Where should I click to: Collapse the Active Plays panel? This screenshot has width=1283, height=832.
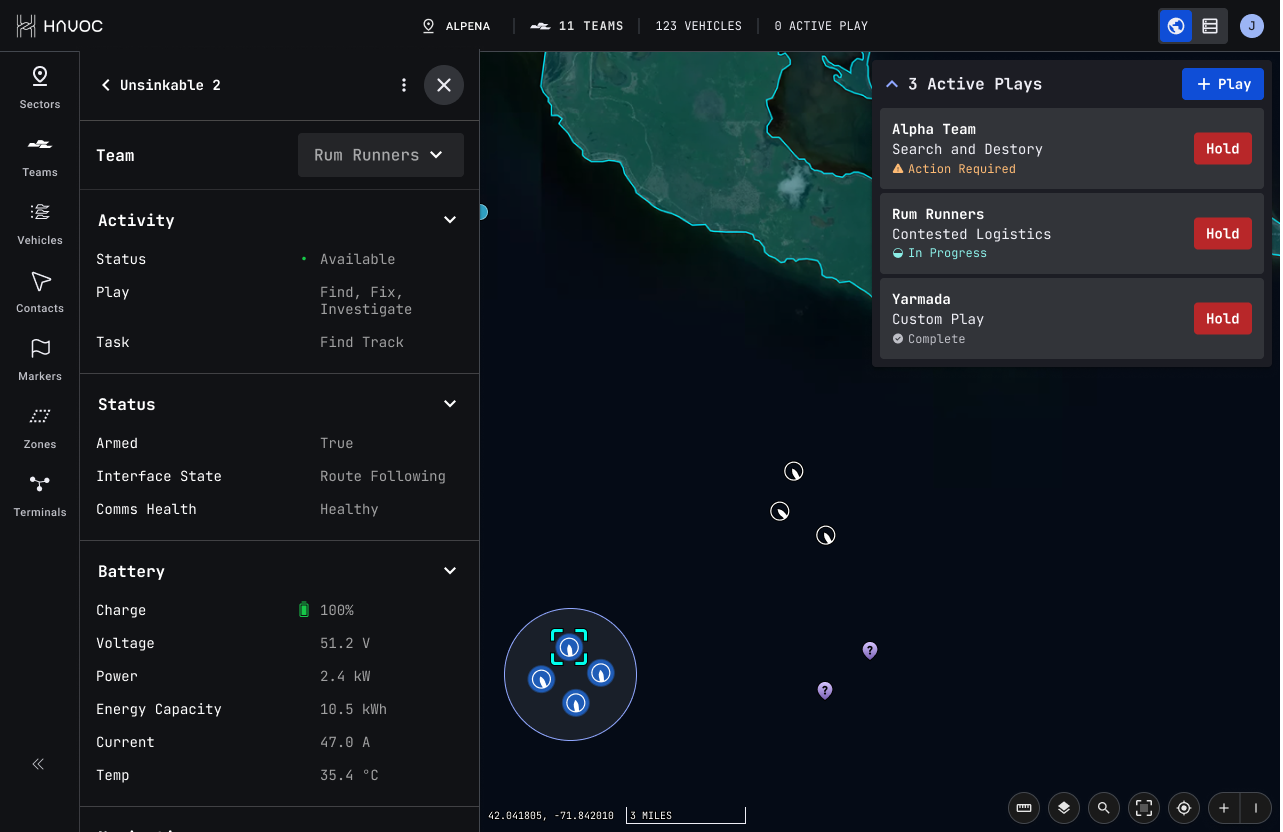click(x=892, y=84)
